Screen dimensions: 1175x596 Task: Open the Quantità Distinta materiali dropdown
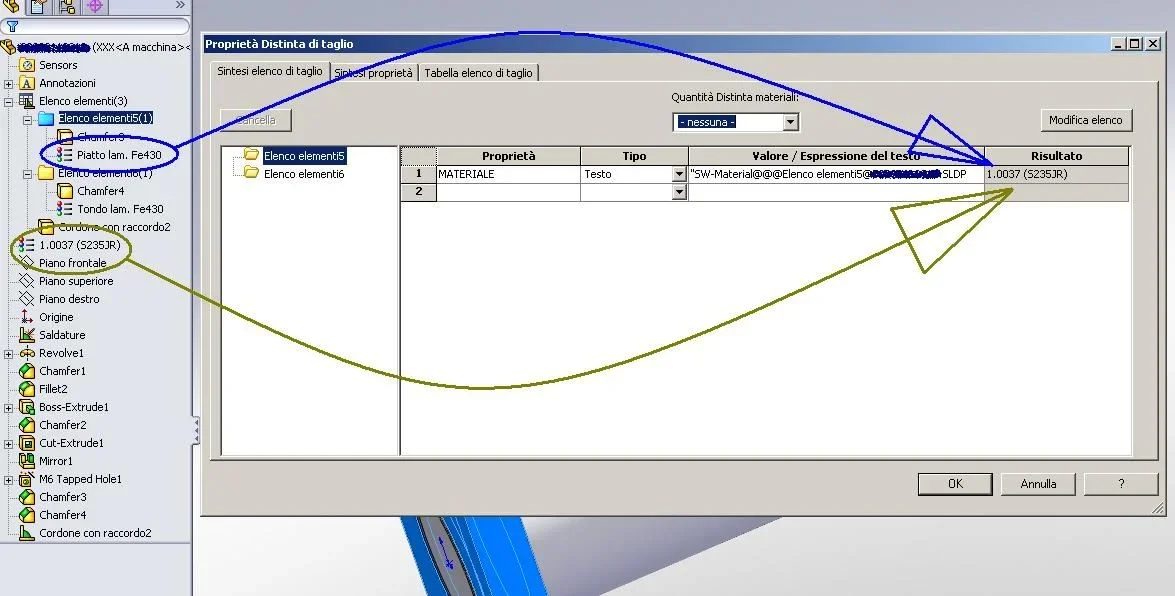(790, 122)
